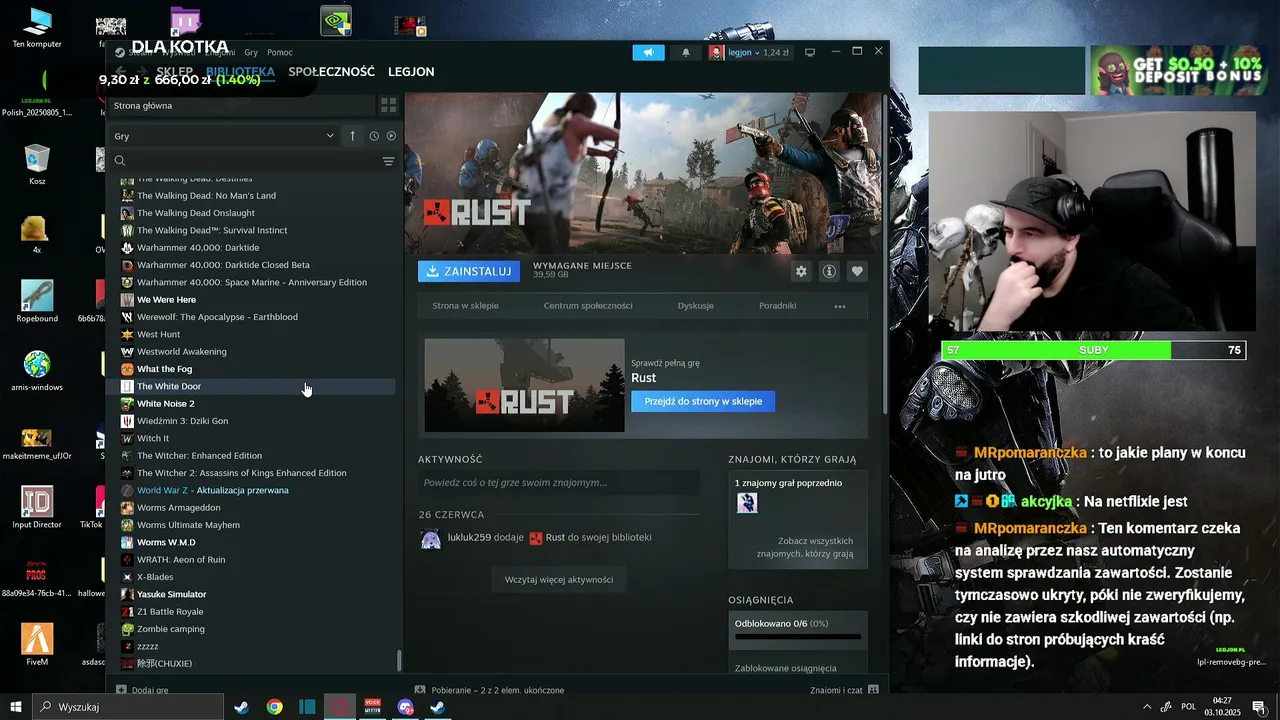Open Zobacz wszystkich znajomych link
Viewport: 1280px width, 720px height.
coord(805,547)
